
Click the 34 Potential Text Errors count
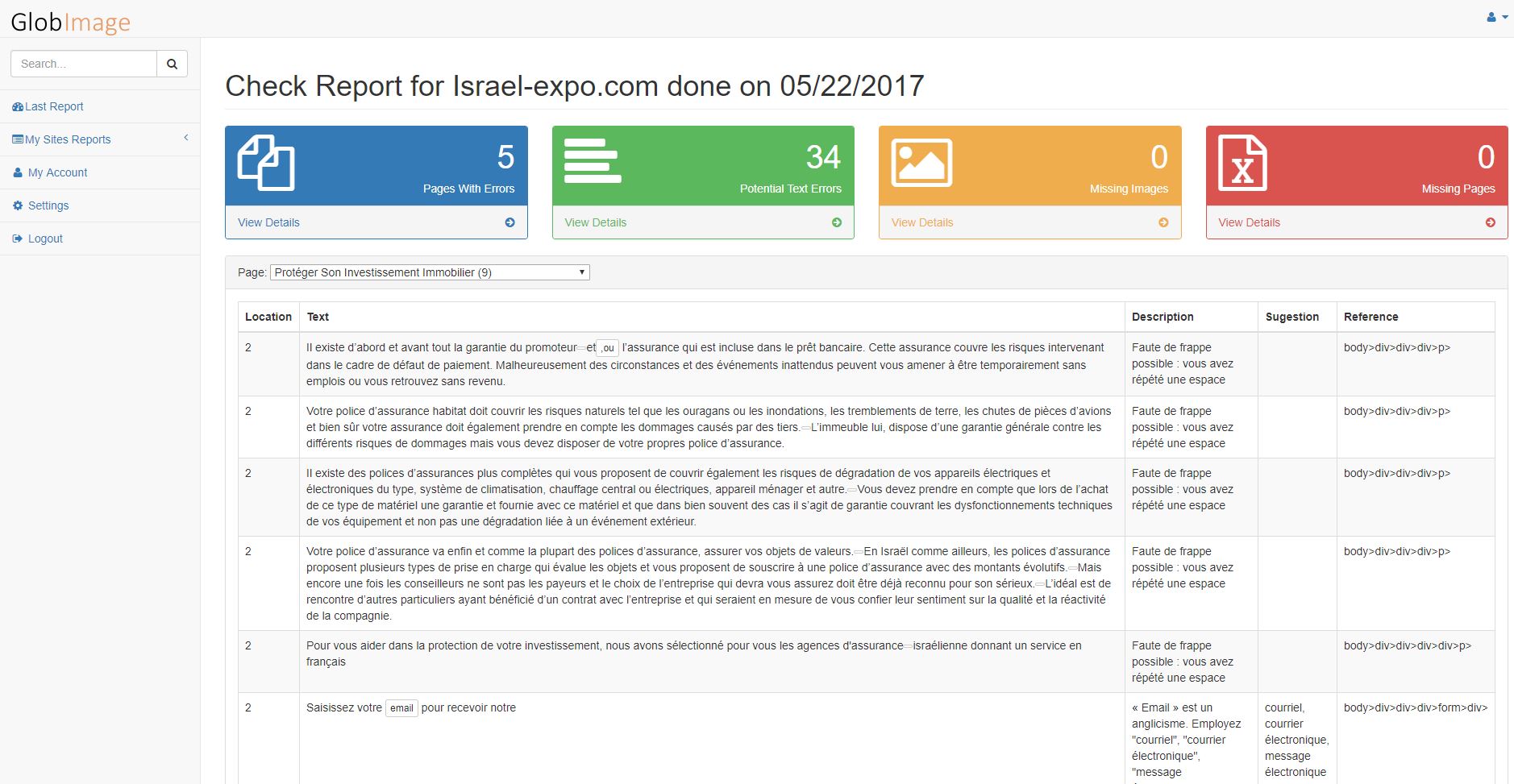pos(823,157)
